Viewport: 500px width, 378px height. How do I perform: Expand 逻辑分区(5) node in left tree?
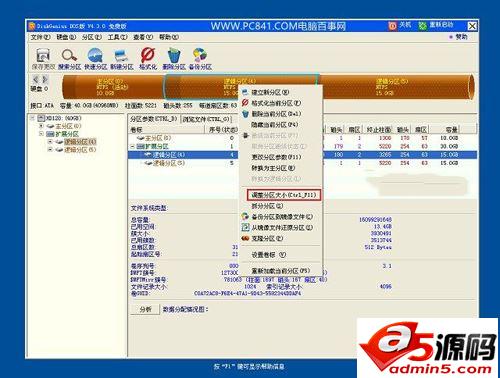point(50,150)
